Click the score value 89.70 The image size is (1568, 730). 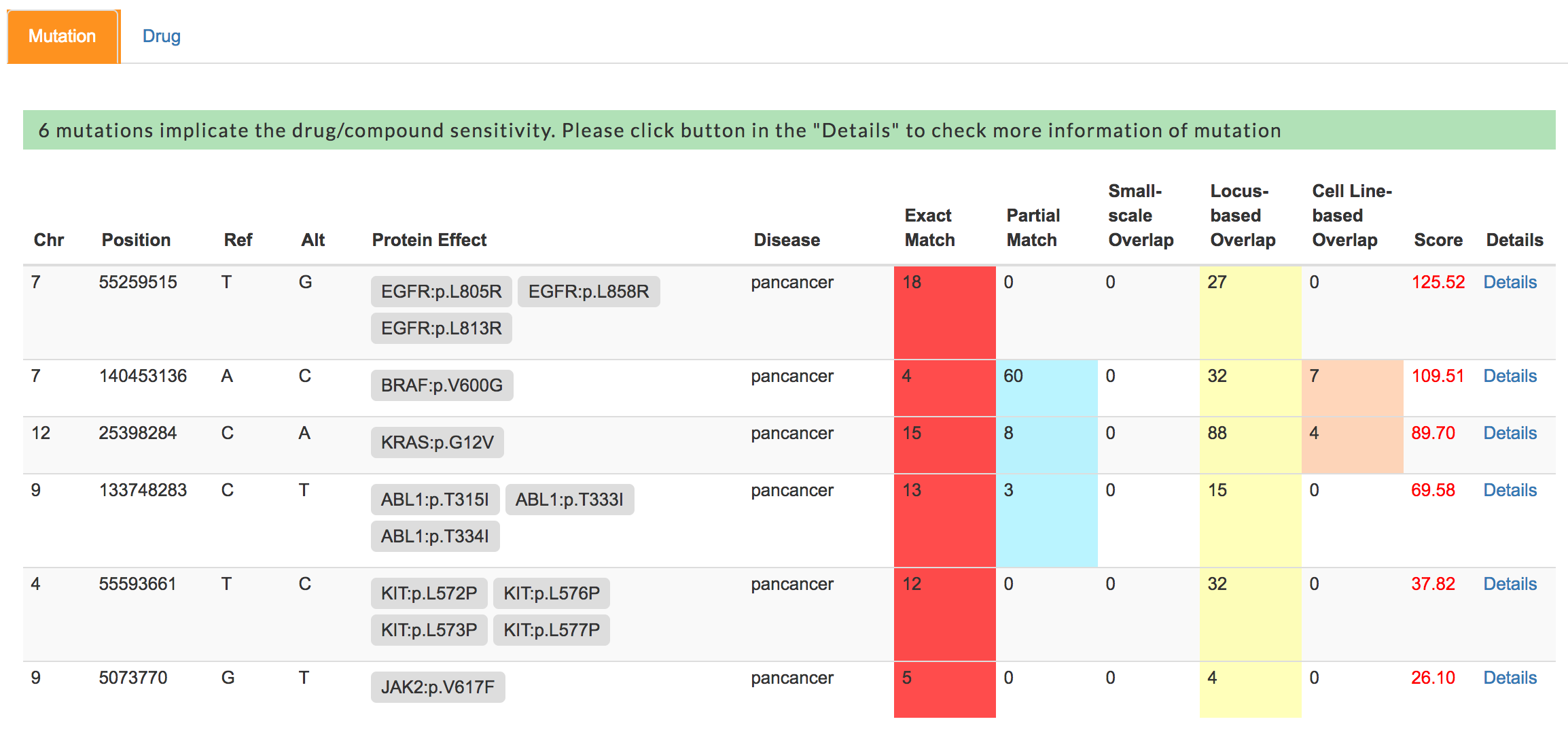[x=1433, y=433]
